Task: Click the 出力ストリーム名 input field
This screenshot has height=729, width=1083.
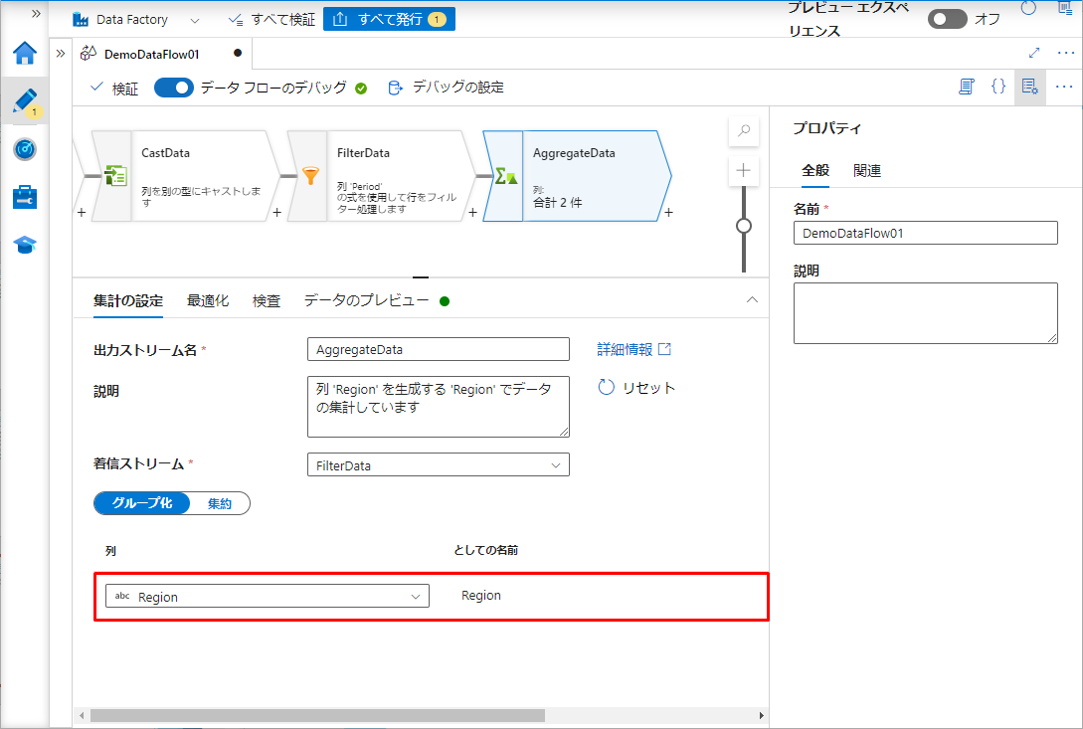Action: (x=438, y=350)
